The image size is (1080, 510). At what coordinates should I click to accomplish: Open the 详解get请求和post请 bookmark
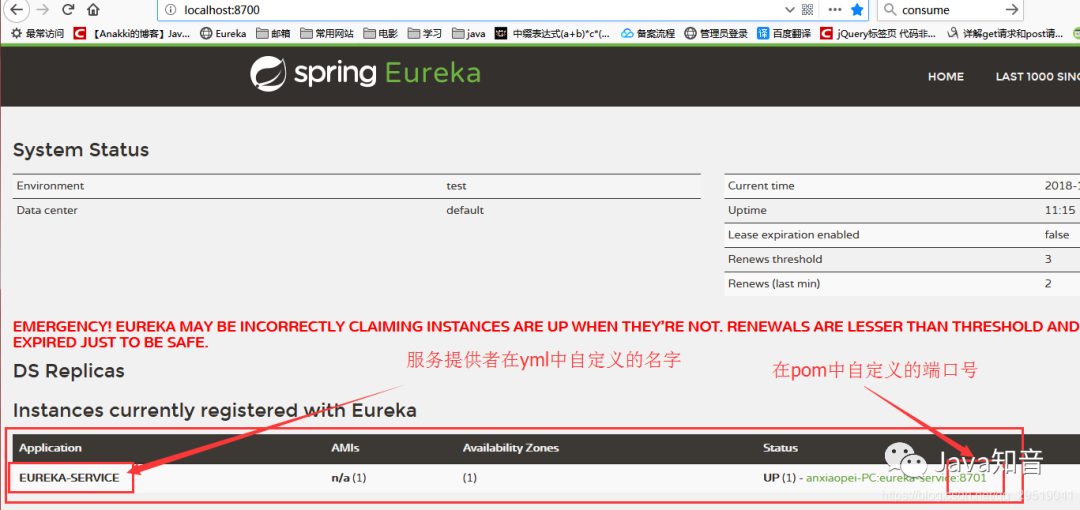pyautogui.click(x=1005, y=33)
